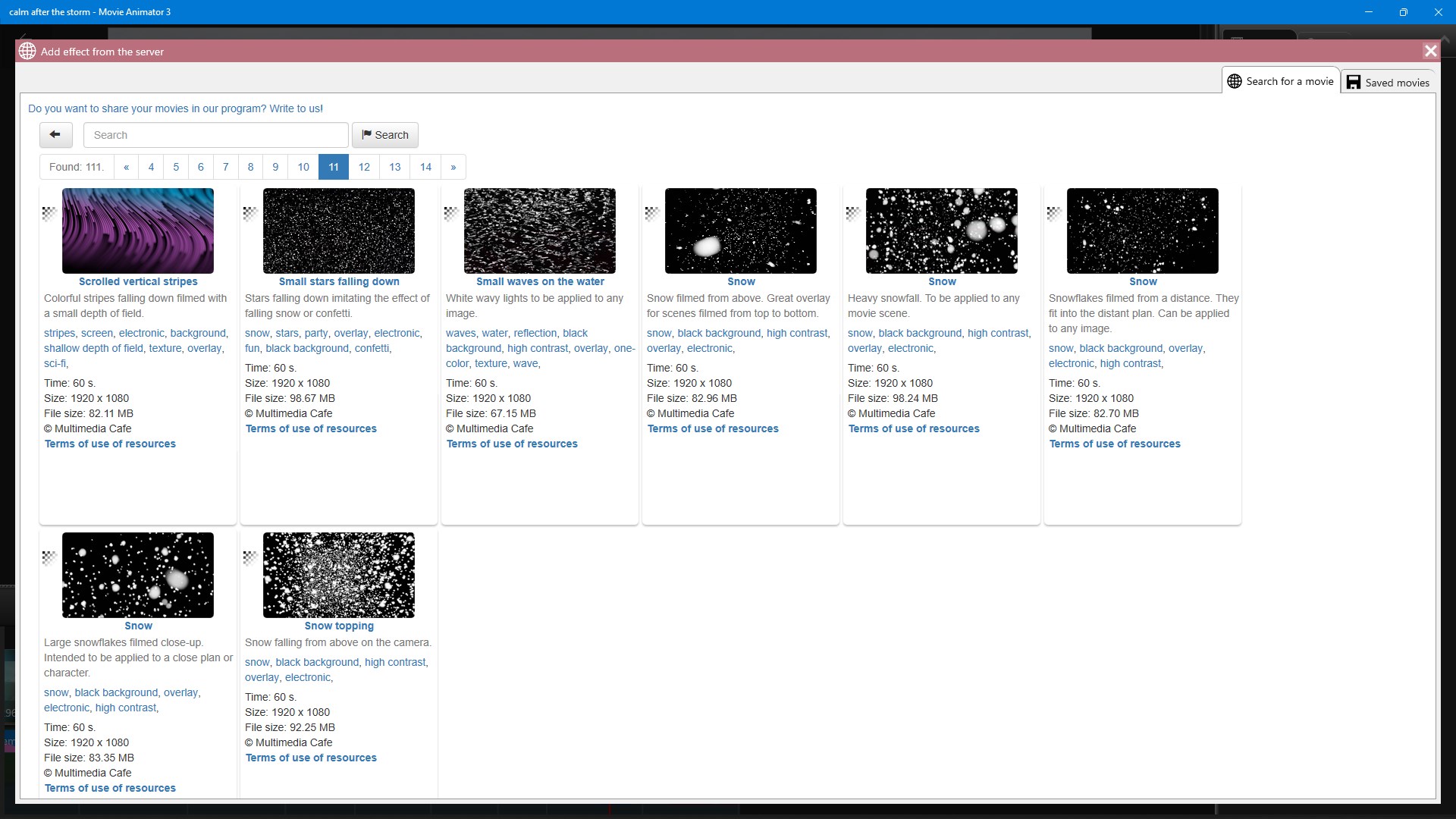Click the Search button

pyautogui.click(x=385, y=134)
